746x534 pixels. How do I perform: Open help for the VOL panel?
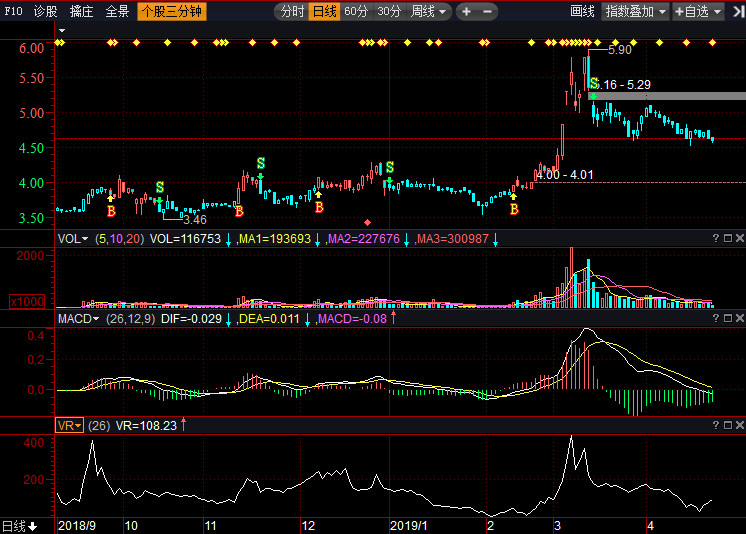(715, 239)
